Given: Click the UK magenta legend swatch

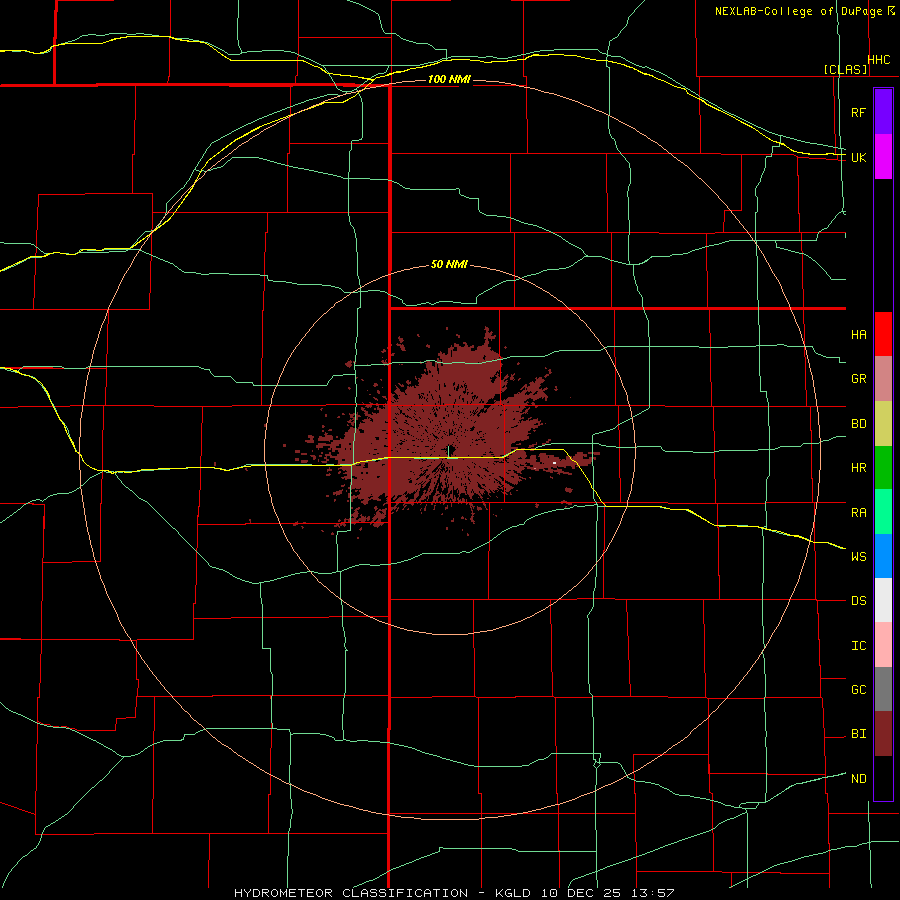Looking at the screenshot, I should (x=883, y=157).
